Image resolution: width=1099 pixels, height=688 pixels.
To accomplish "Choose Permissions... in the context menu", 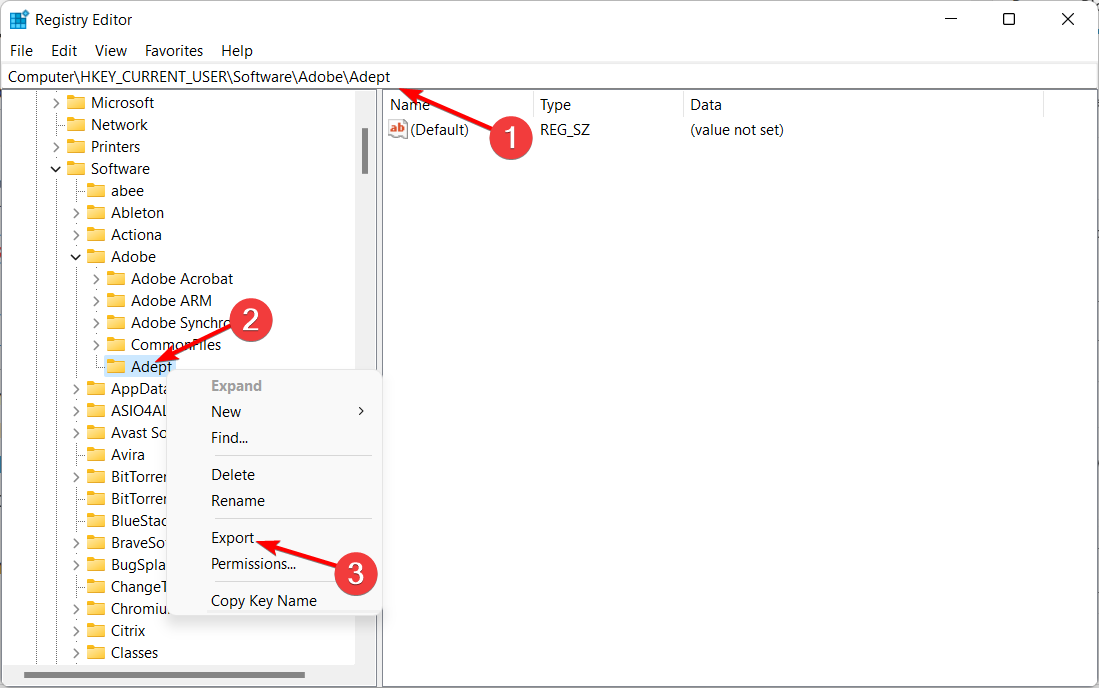I will (x=274, y=564).
